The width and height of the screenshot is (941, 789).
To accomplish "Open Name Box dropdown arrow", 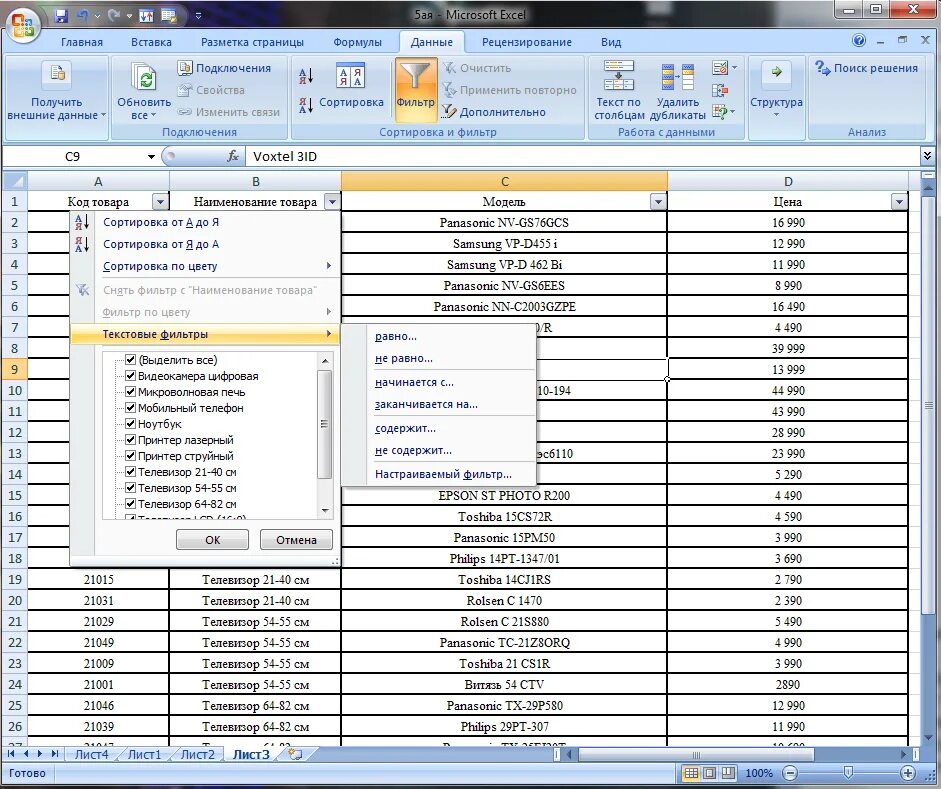I will [151, 157].
